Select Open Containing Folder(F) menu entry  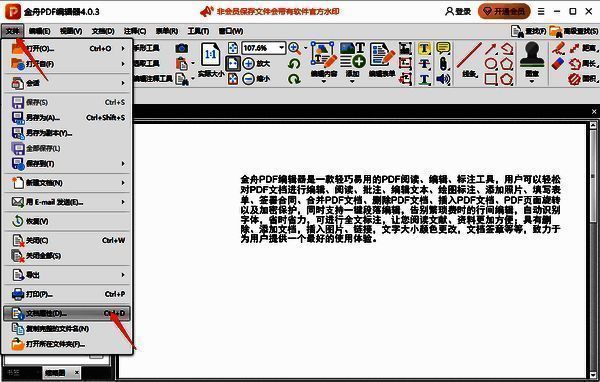(x=67, y=344)
